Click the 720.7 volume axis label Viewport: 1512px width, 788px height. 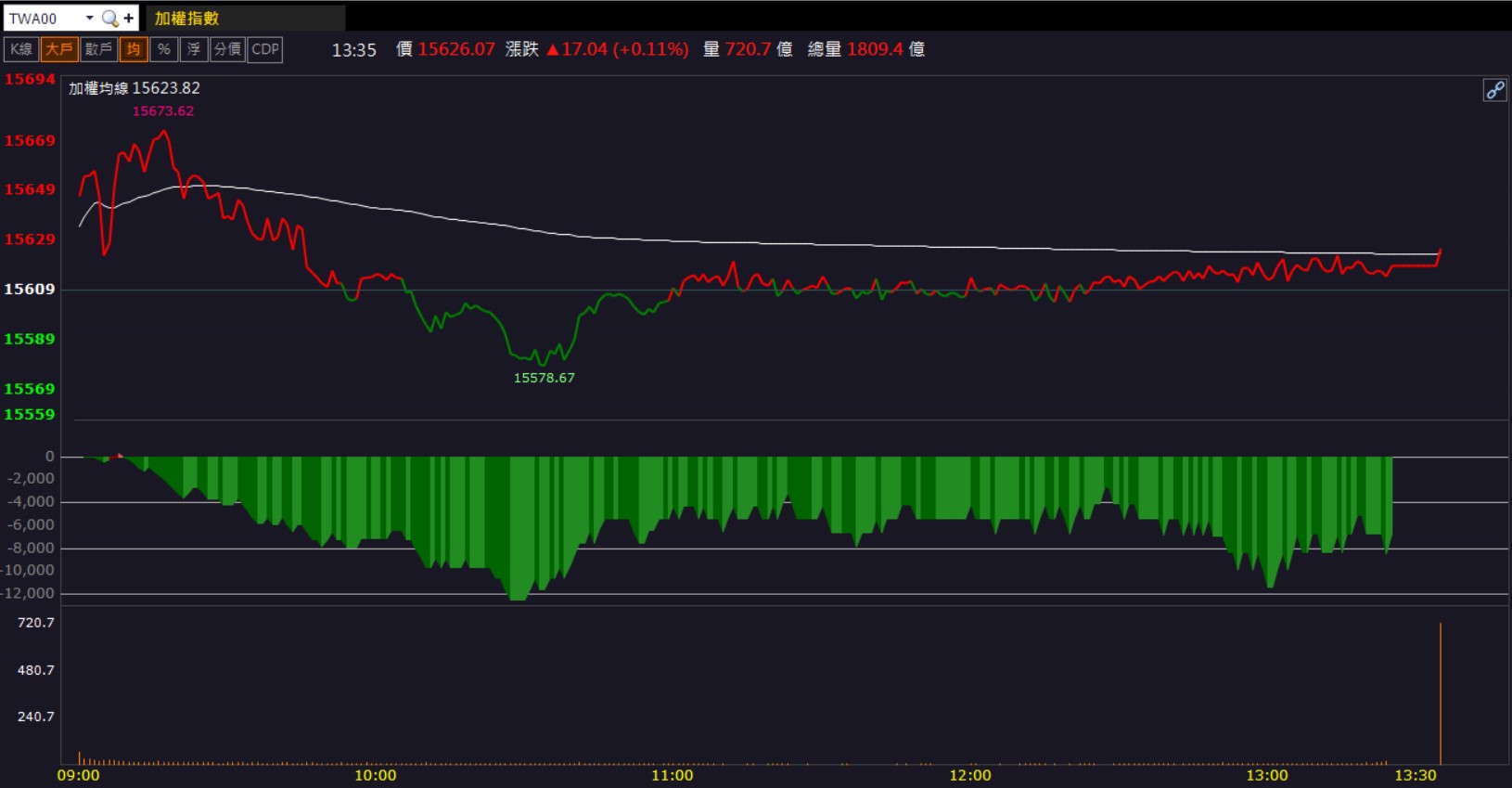[x=36, y=623]
